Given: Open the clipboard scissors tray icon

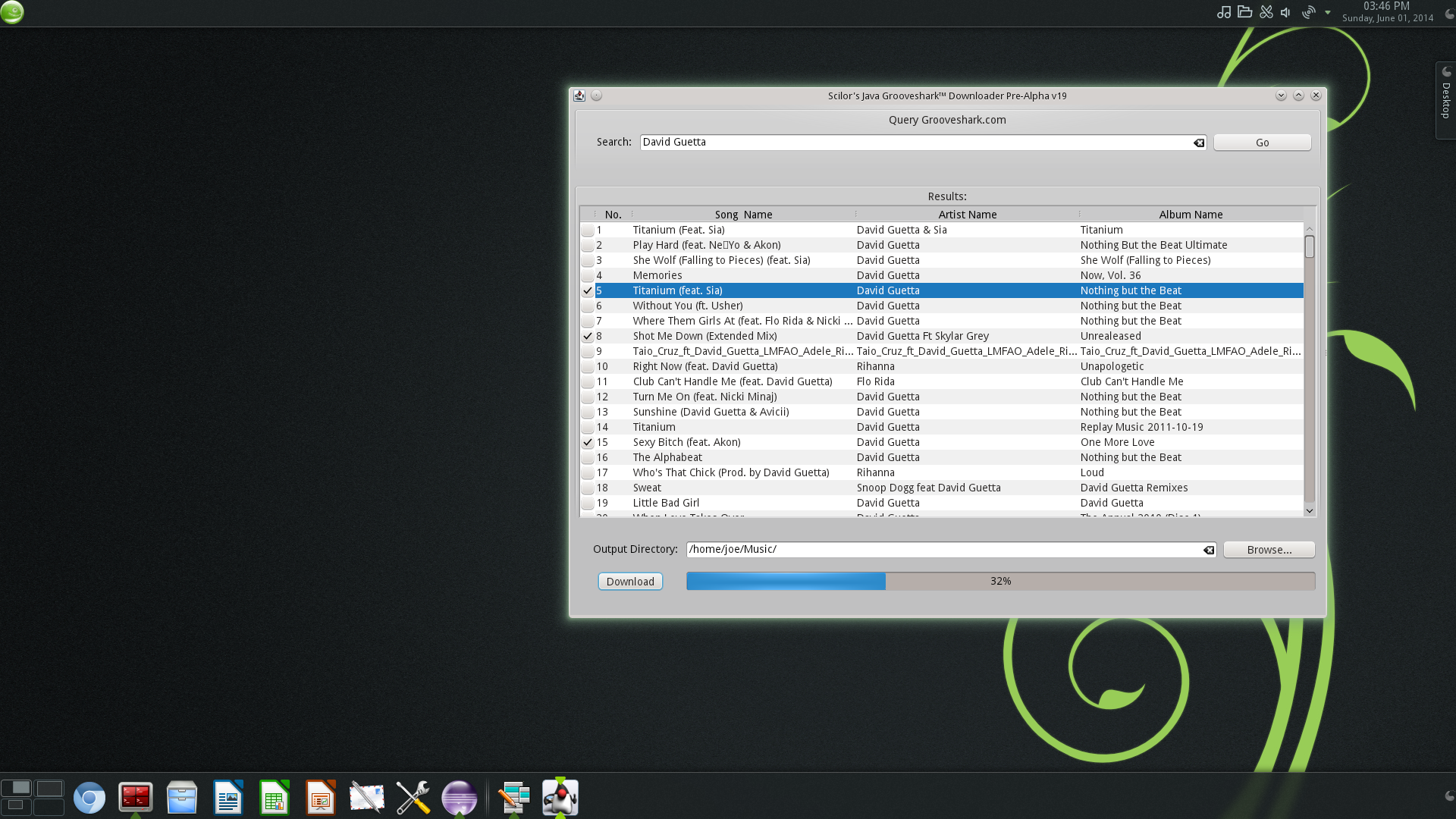Looking at the screenshot, I should pos(1266,12).
